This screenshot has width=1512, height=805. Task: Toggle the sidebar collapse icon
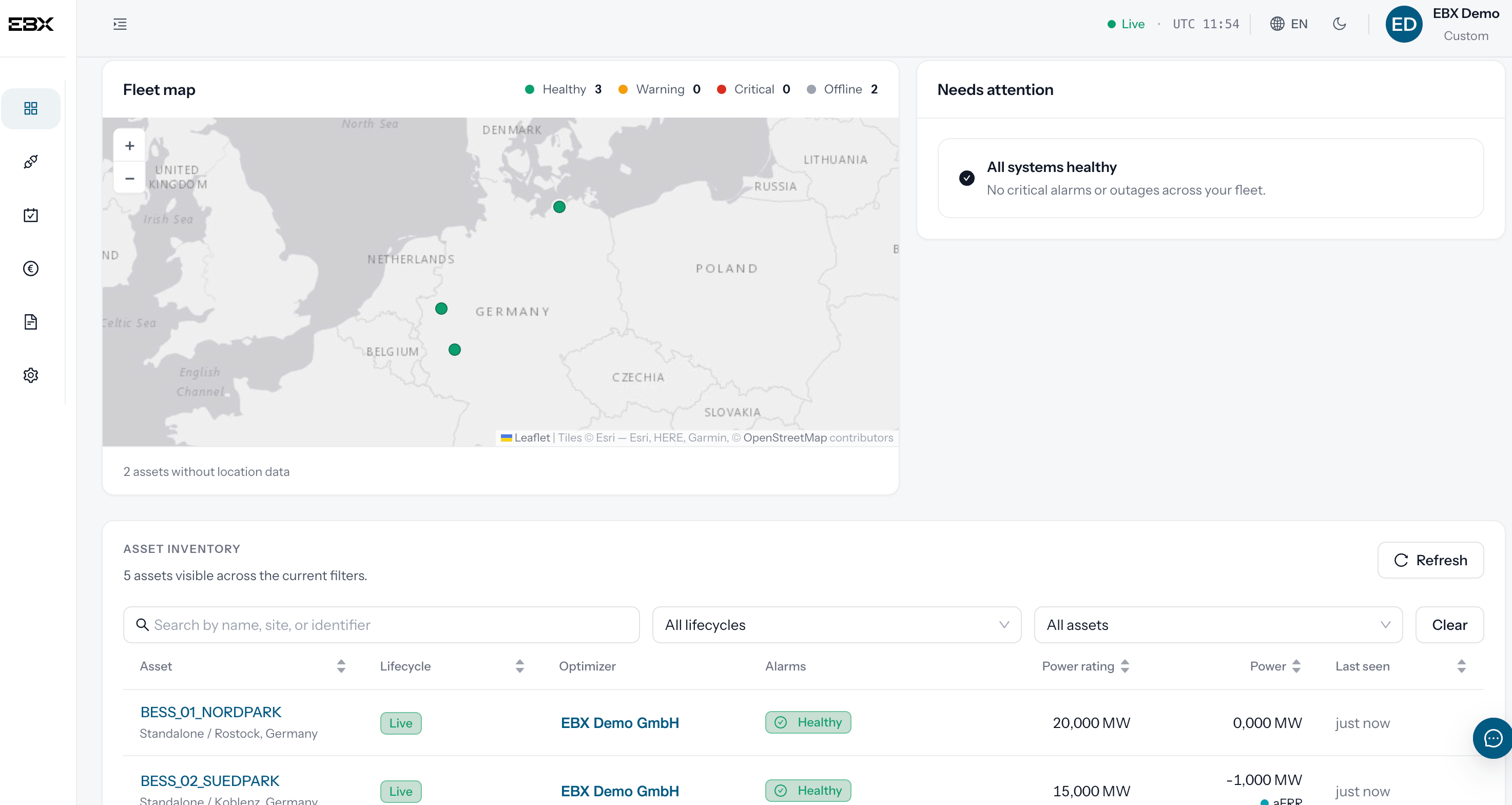120,24
